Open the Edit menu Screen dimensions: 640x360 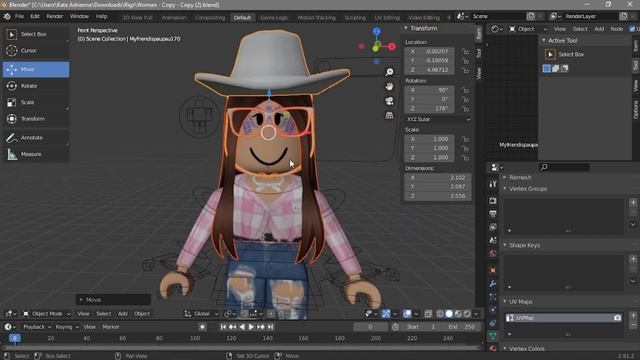point(35,16)
